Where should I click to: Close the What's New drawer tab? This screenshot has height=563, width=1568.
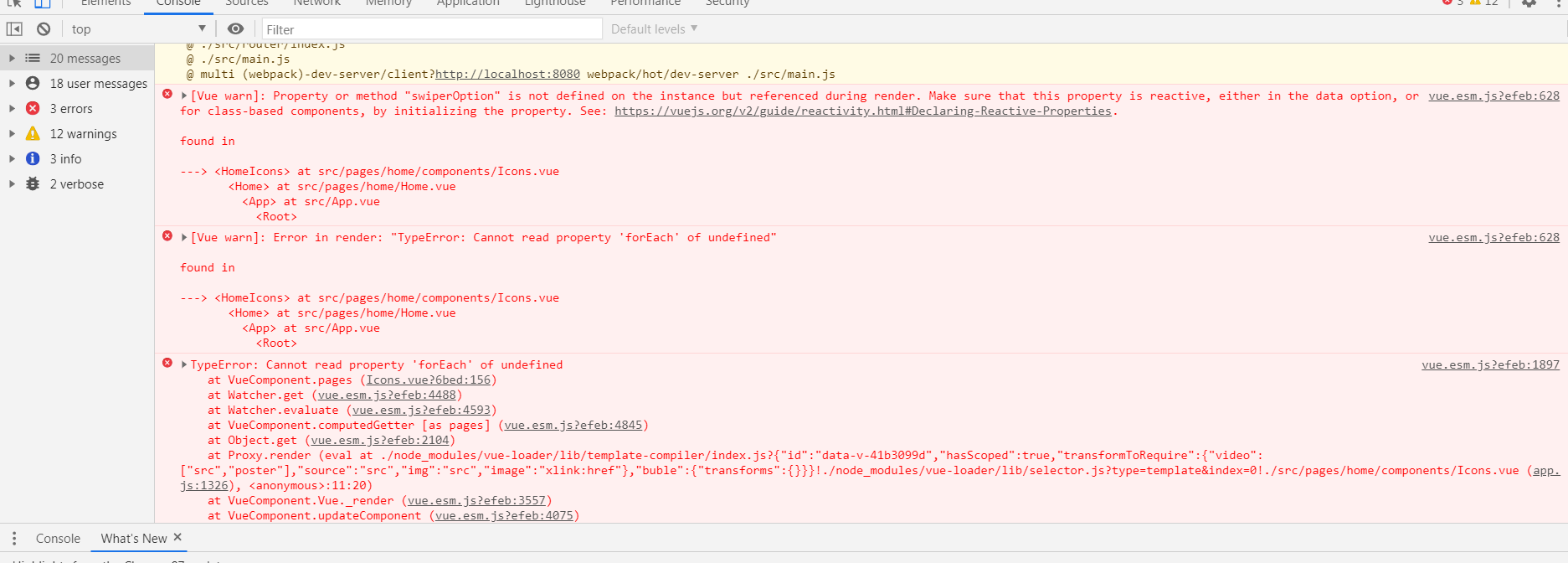point(177,538)
